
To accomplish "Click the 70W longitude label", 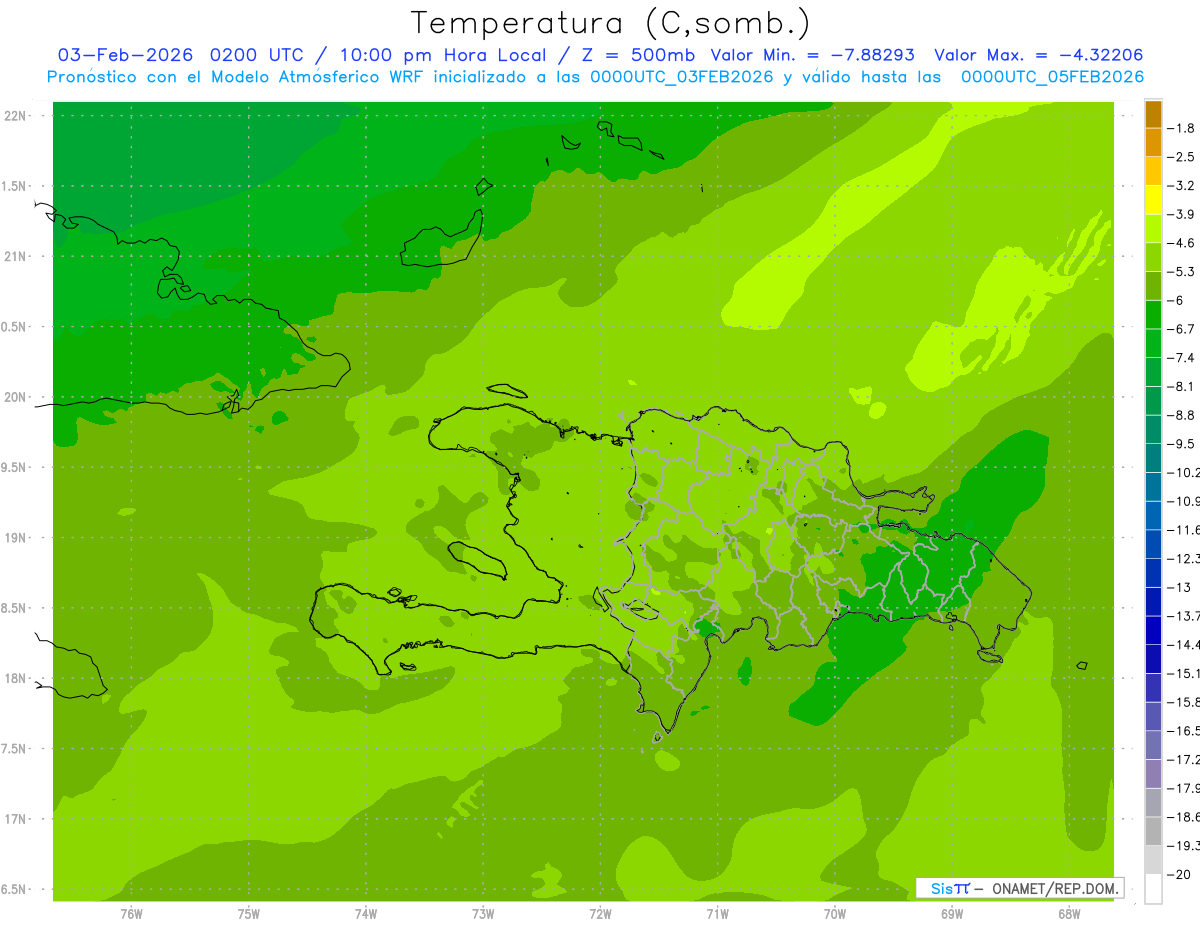I will 834,914.
